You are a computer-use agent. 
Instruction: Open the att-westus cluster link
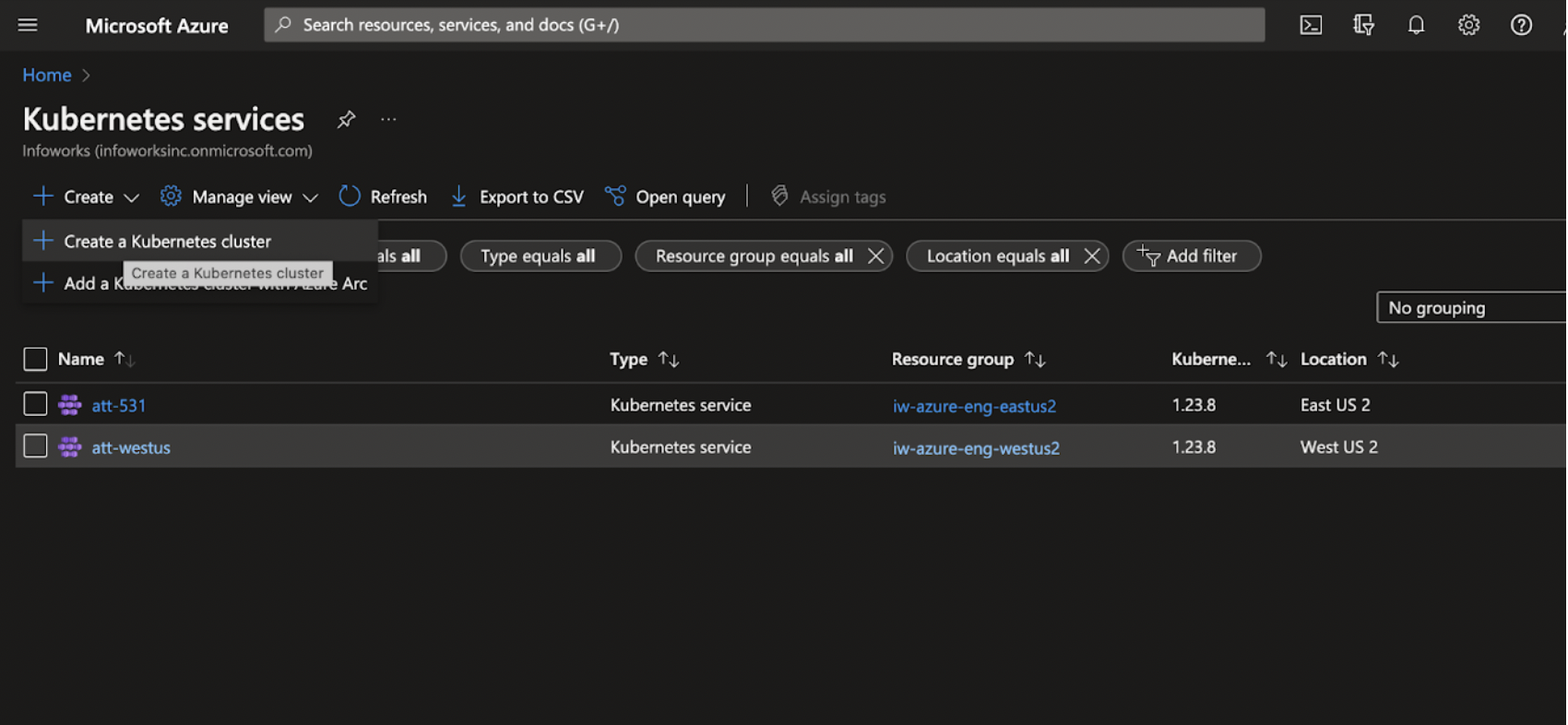click(131, 448)
